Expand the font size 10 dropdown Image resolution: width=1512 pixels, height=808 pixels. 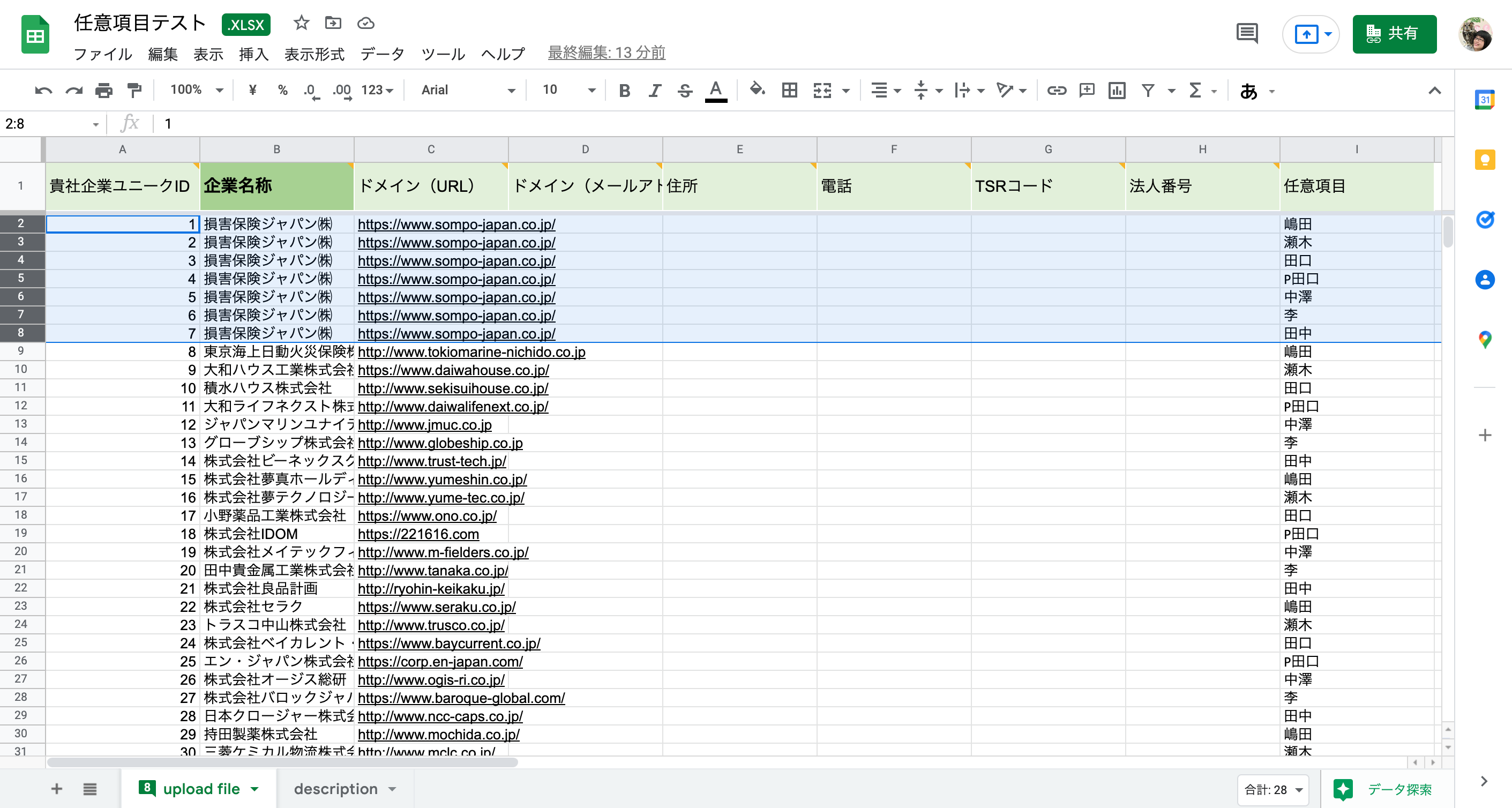point(591,91)
